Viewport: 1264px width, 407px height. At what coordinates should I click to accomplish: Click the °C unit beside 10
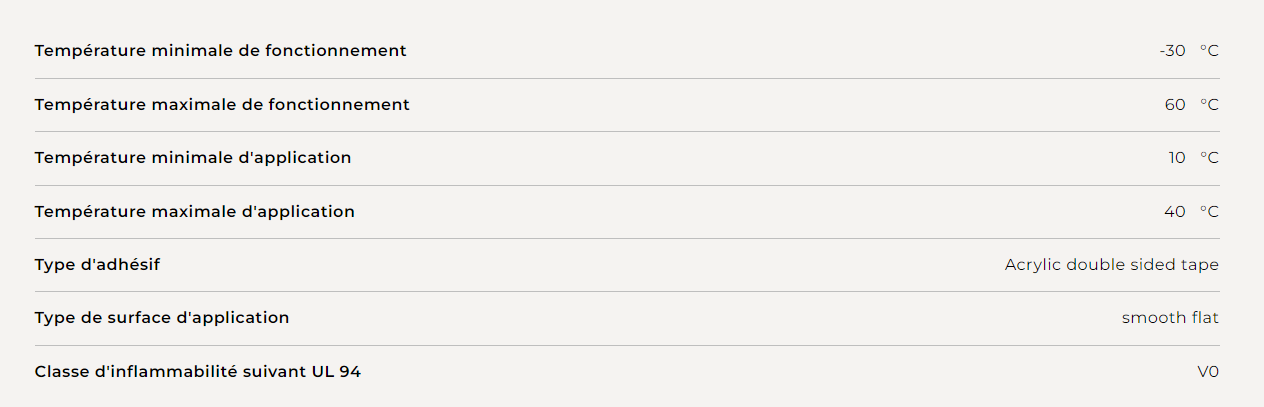1209,158
